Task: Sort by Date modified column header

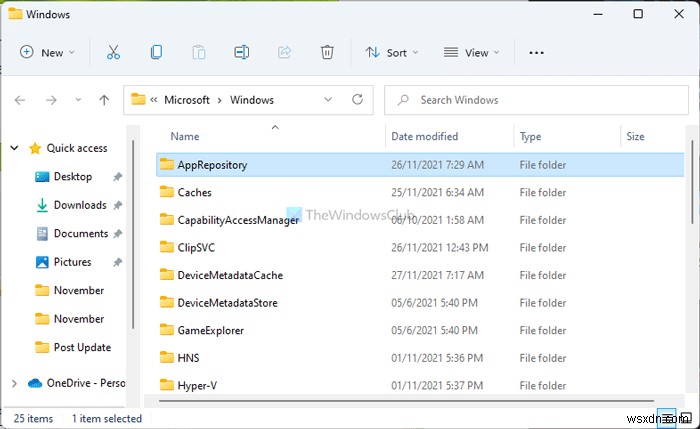Action: coord(425,136)
